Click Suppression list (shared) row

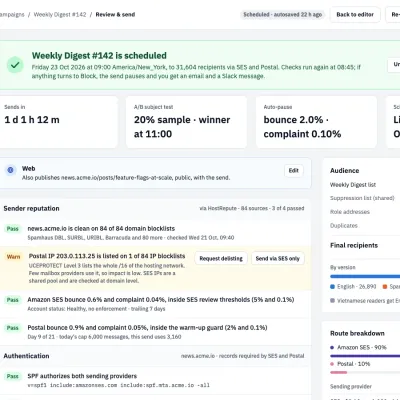click(x=362, y=198)
